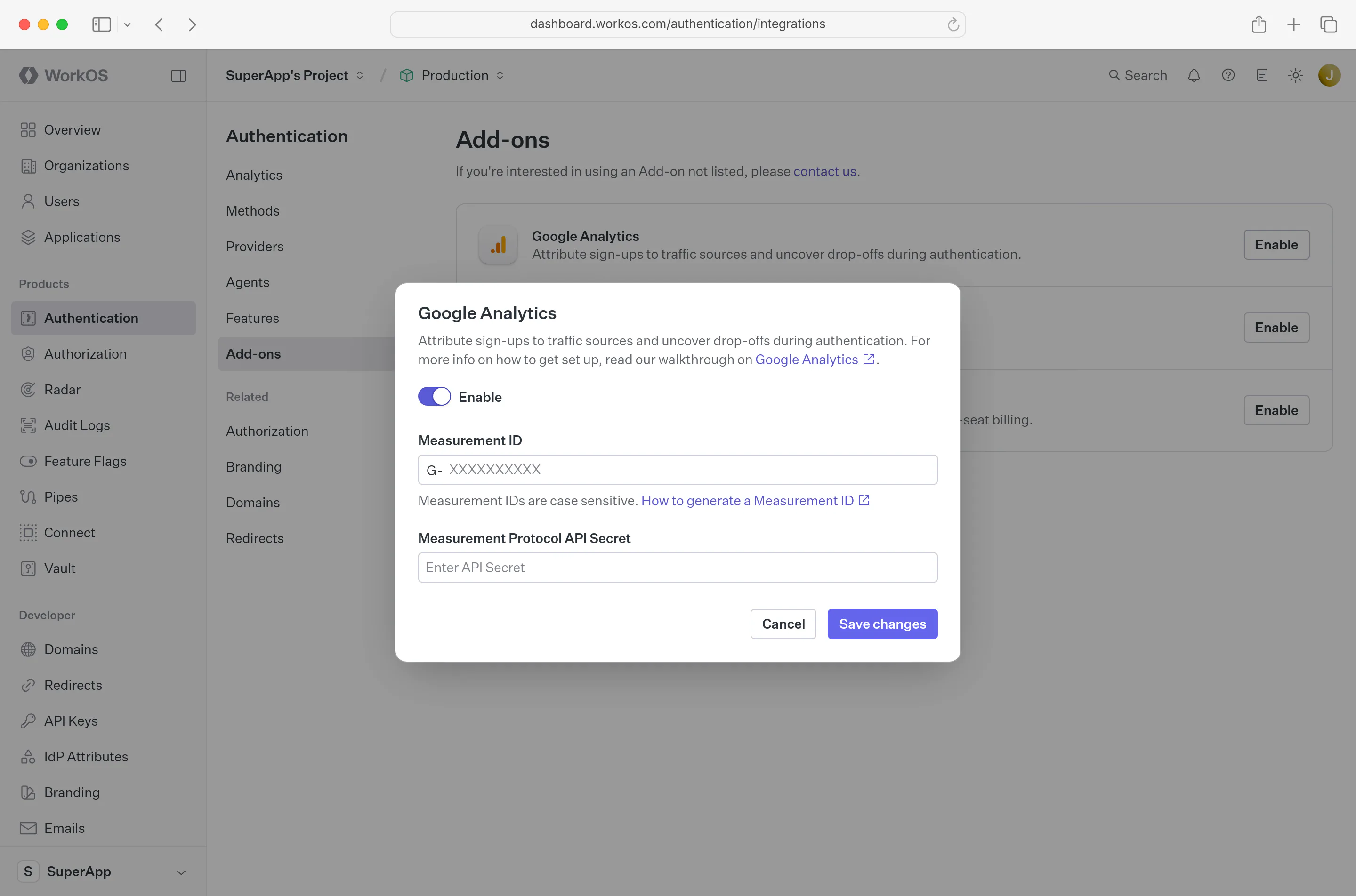Select Add-ons in Authentication submenu
The width and height of the screenshot is (1356, 896).
click(x=307, y=354)
